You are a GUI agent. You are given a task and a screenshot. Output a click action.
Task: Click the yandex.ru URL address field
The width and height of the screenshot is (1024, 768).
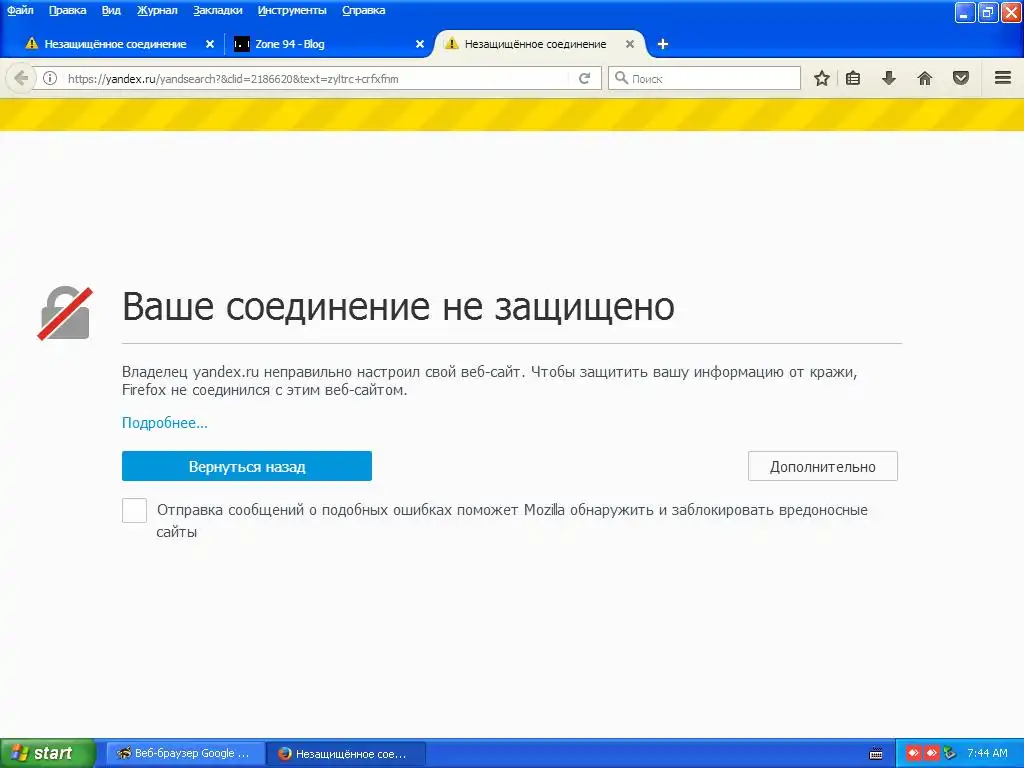[x=317, y=78]
